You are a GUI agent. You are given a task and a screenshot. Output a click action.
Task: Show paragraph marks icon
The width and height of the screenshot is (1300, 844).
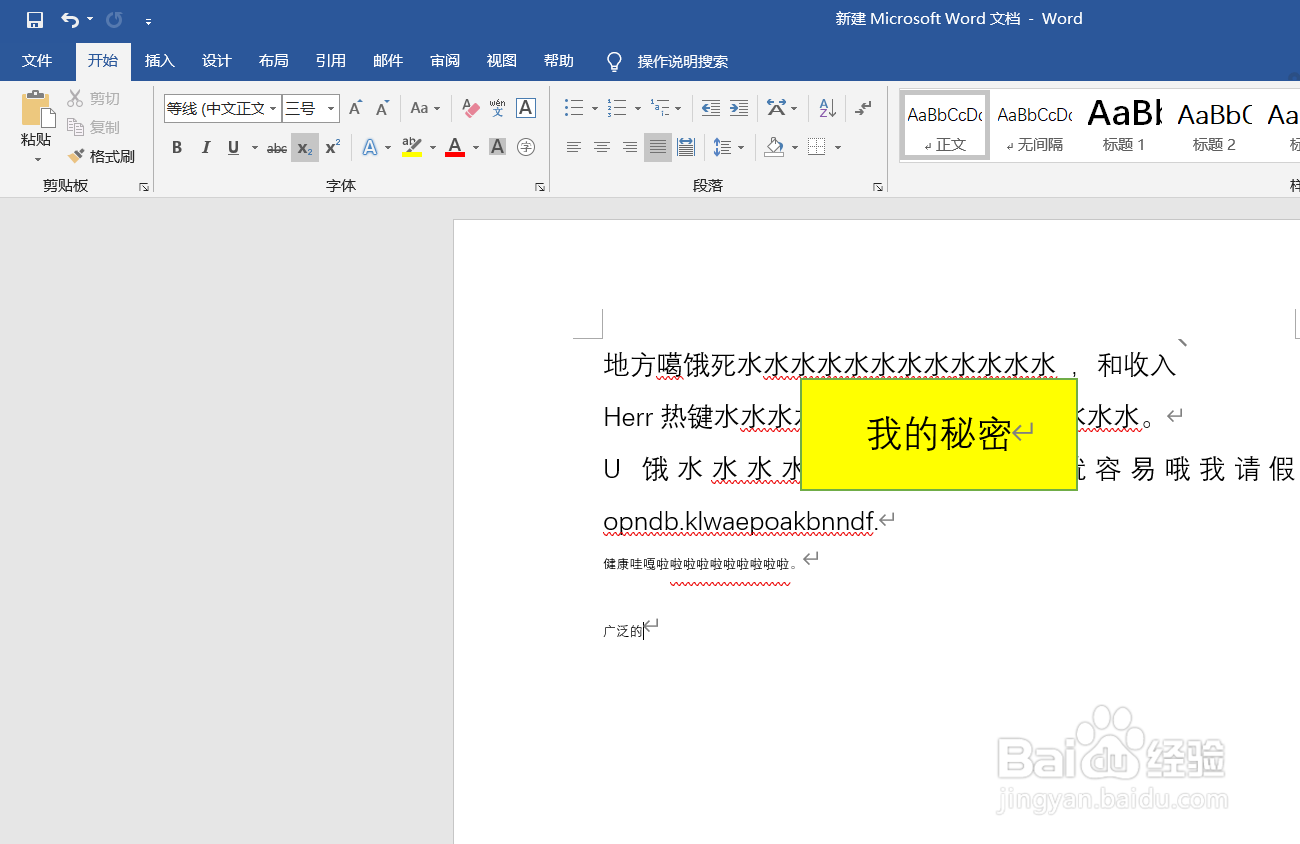861,108
